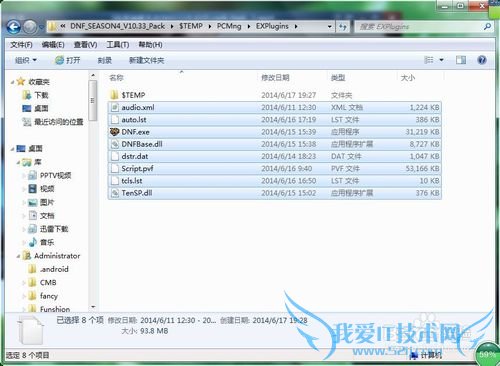Click the change view icon

pos(429,60)
